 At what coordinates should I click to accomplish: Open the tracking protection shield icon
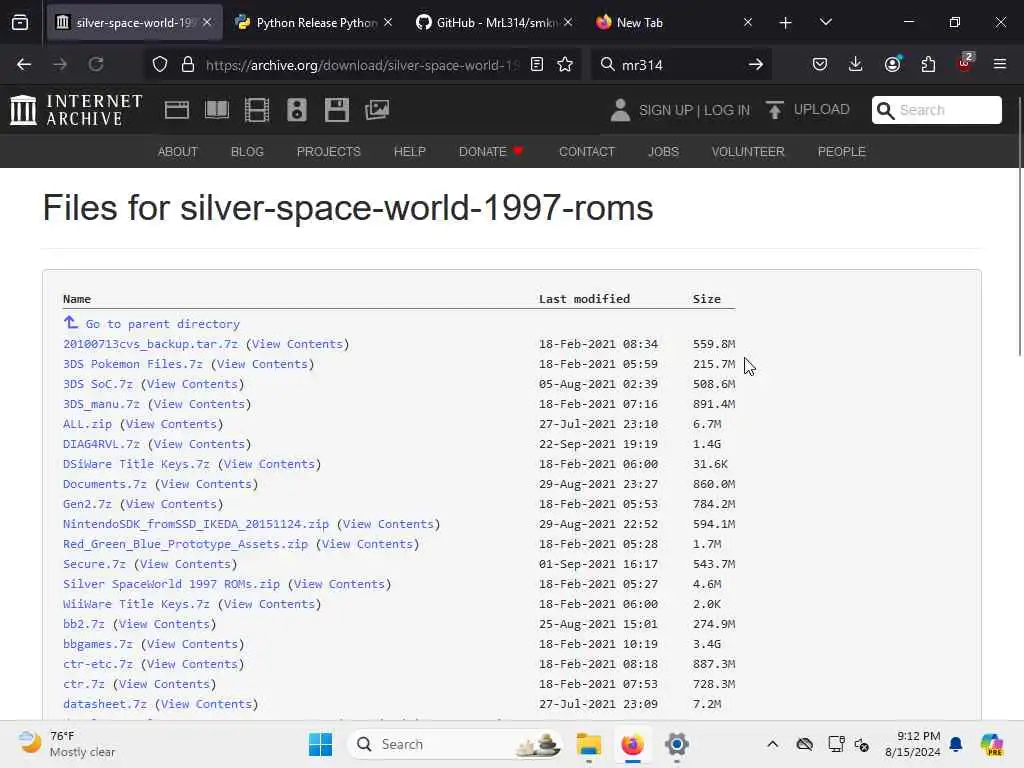pyautogui.click(x=160, y=65)
